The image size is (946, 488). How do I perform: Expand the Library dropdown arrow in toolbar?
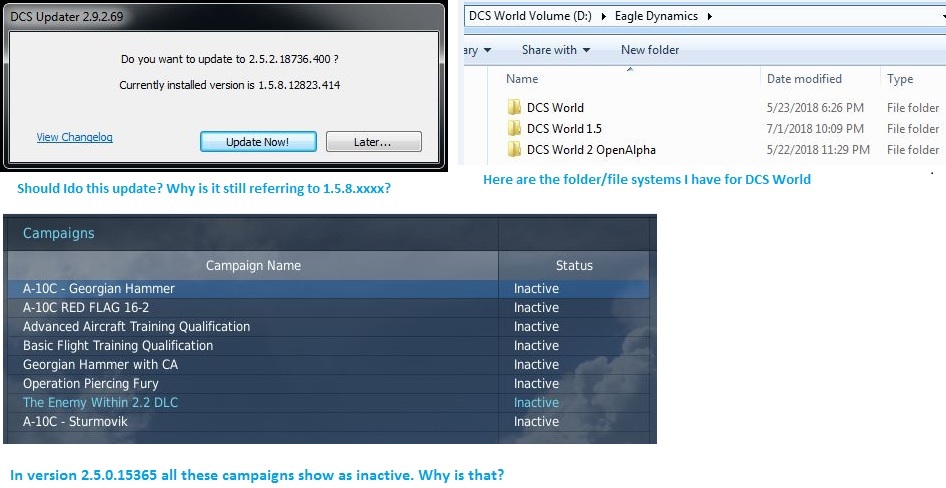[487, 50]
